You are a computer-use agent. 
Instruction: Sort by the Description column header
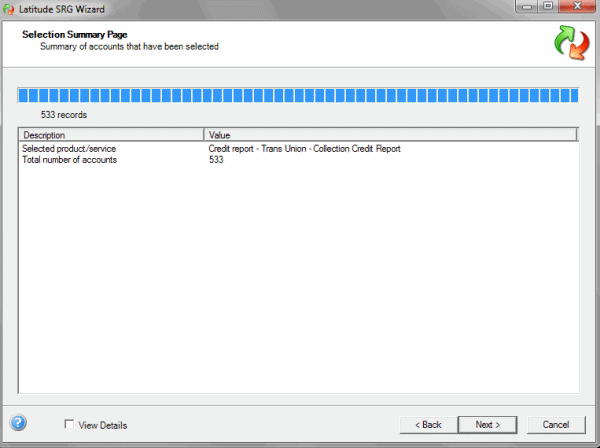pos(111,135)
